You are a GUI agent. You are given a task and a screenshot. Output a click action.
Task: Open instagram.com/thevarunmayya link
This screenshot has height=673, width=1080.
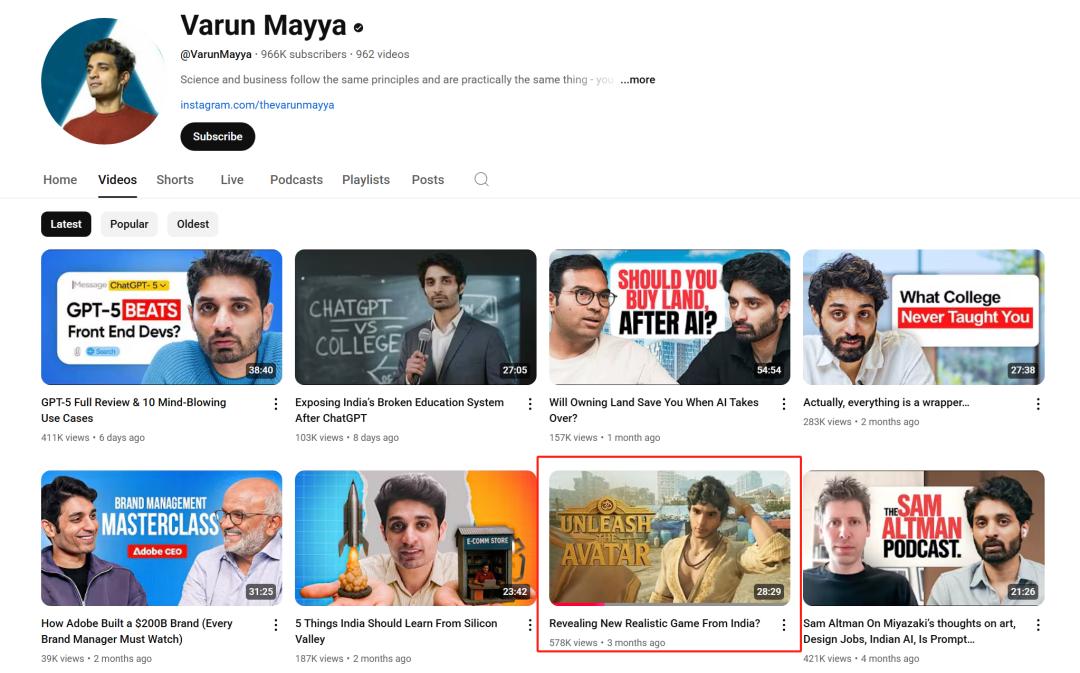click(x=257, y=105)
